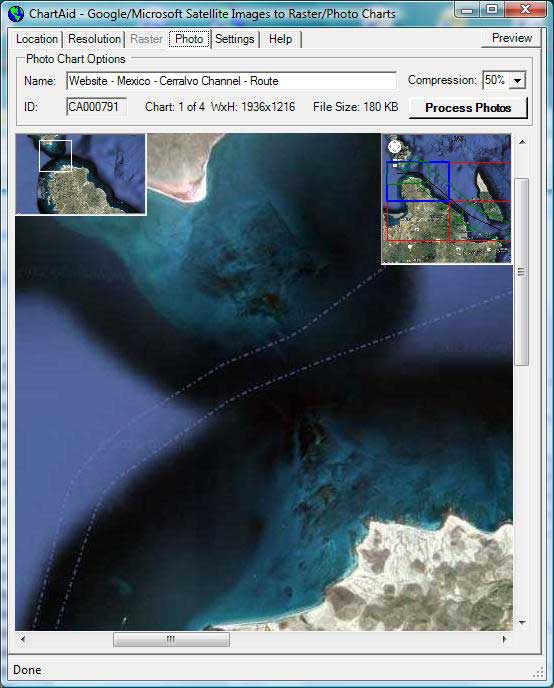Click the vertical scrollbar up arrow
554x688 pixels.
click(x=522, y=142)
